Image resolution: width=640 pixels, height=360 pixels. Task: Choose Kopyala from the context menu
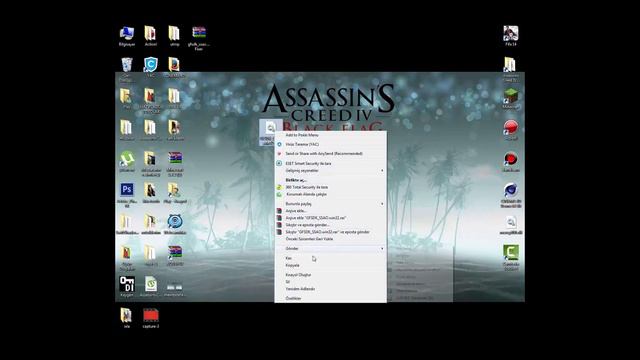tap(330, 266)
